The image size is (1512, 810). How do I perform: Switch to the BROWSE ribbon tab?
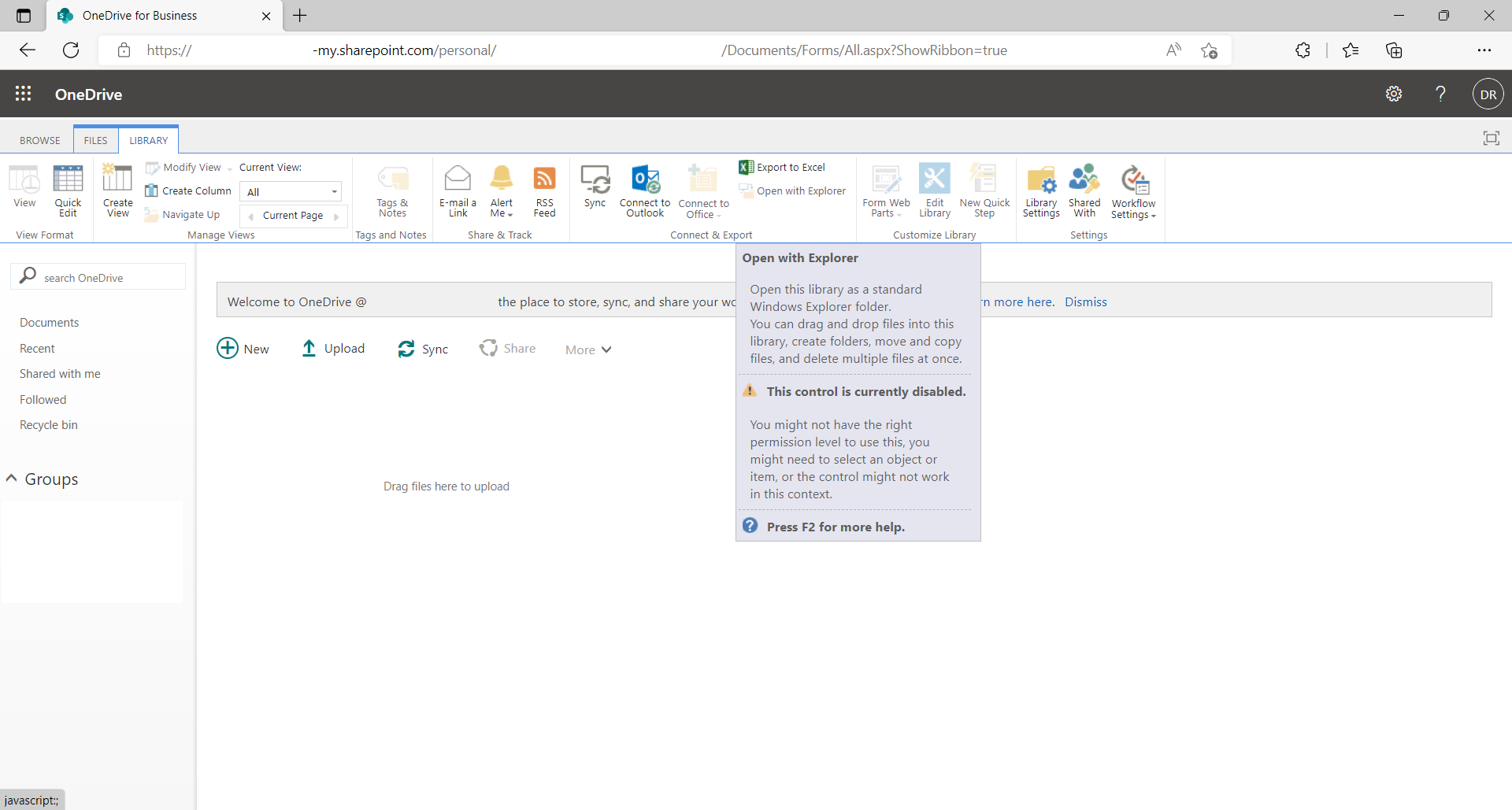(39, 140)
